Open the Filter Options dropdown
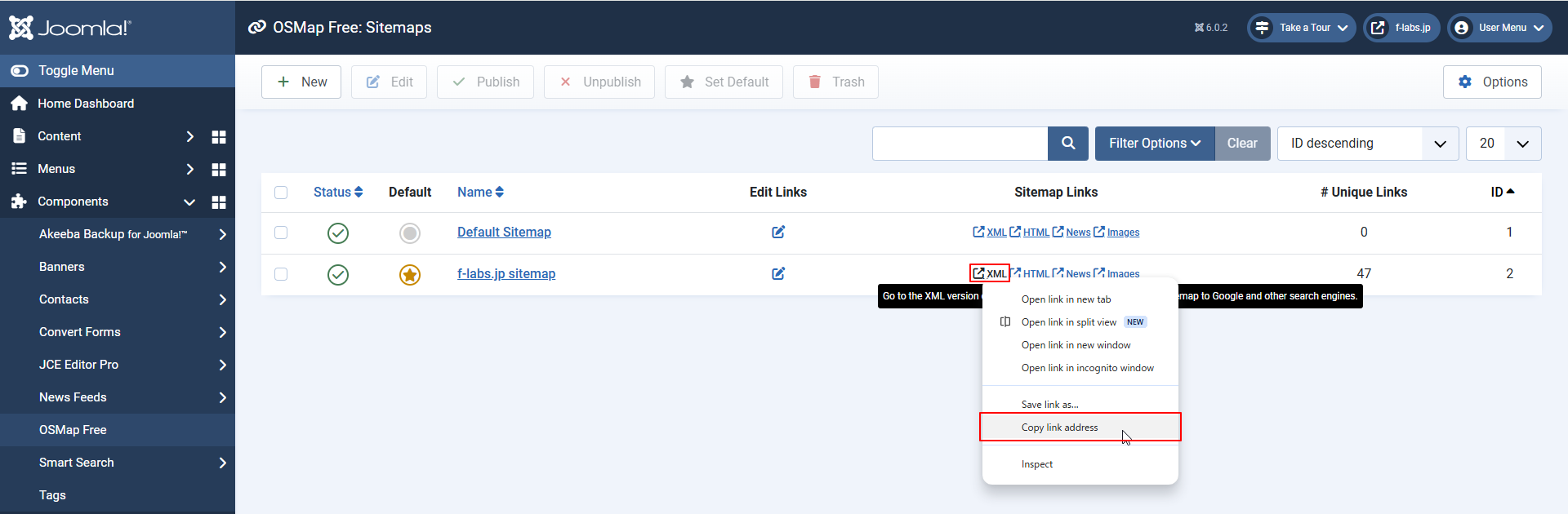 pos(1155,144)
